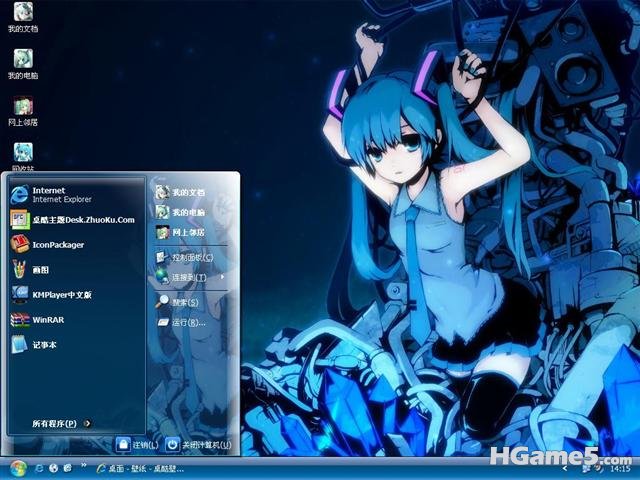This screenshot has height=480, width=640.
Task: Open 画图 paint program
Action: tap(77, 269)
